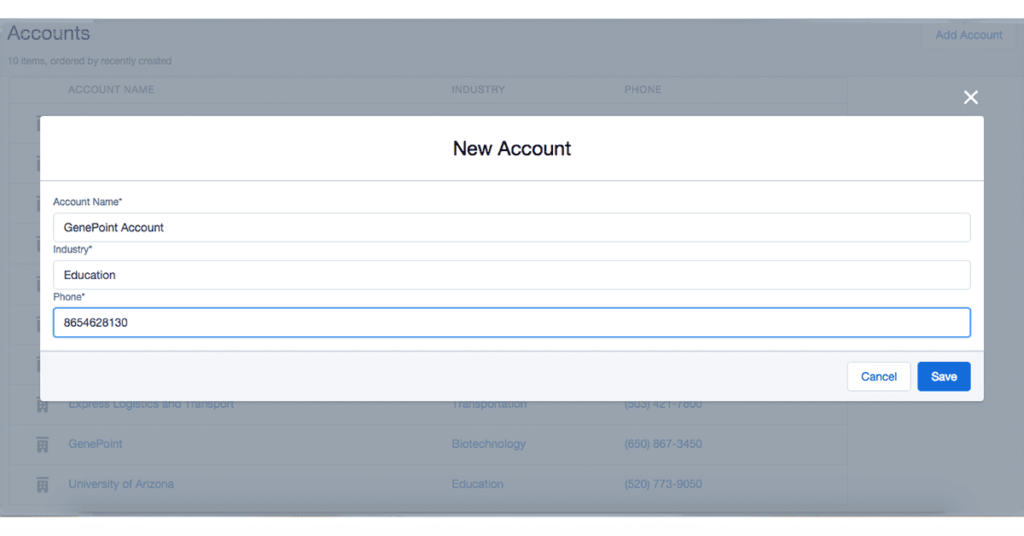Viewport: 1024px width, 536px height.
Task: Click the account icon beside University of Arizona
Action: point(42,485)
